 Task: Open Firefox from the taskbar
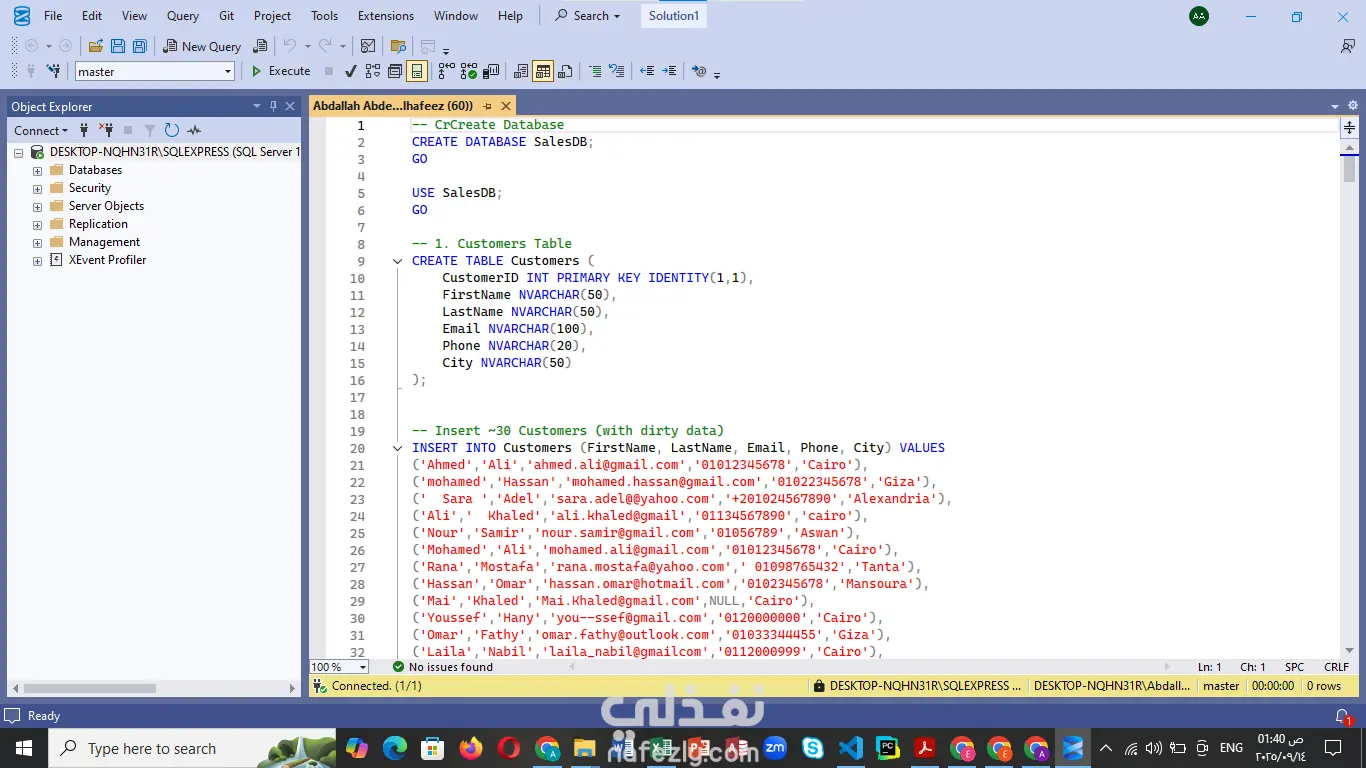[470, 748]
